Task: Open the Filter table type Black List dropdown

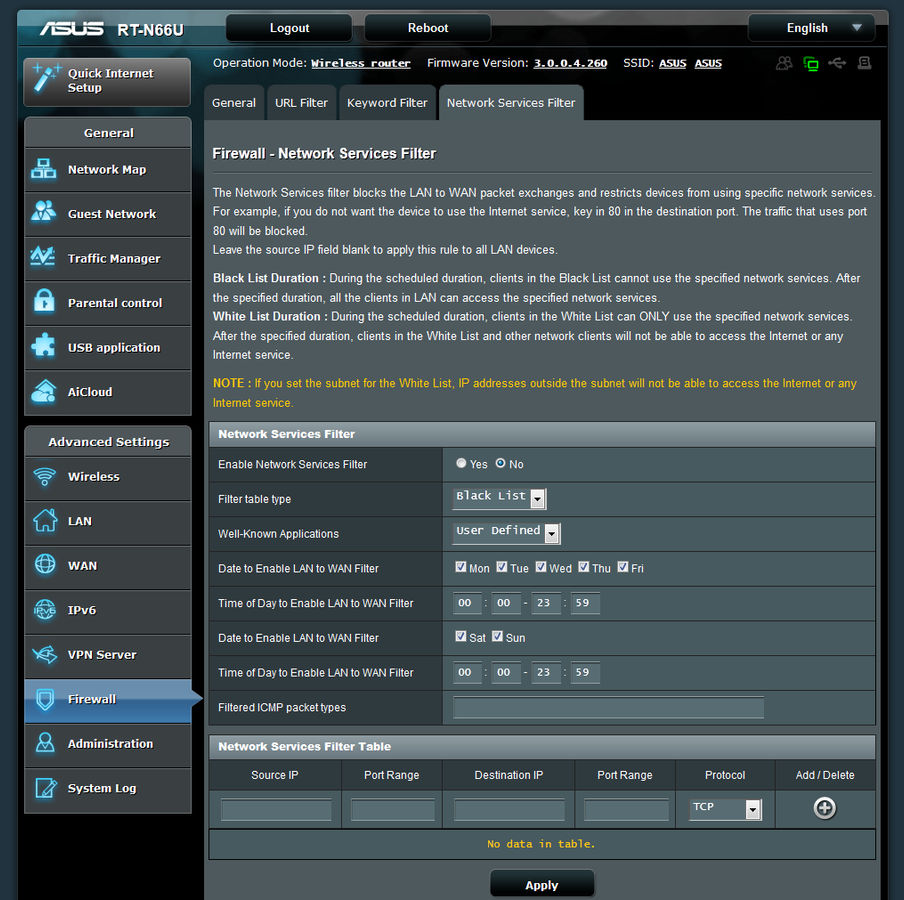Action: pyautogui.click(x=499, y=498)
